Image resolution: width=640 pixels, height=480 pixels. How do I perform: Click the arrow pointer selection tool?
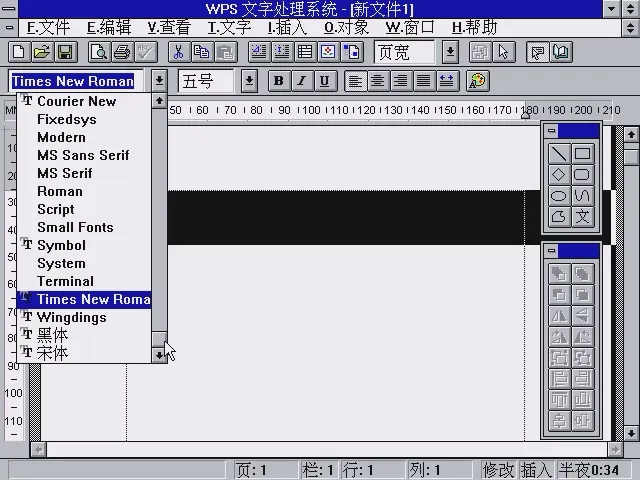504,52
